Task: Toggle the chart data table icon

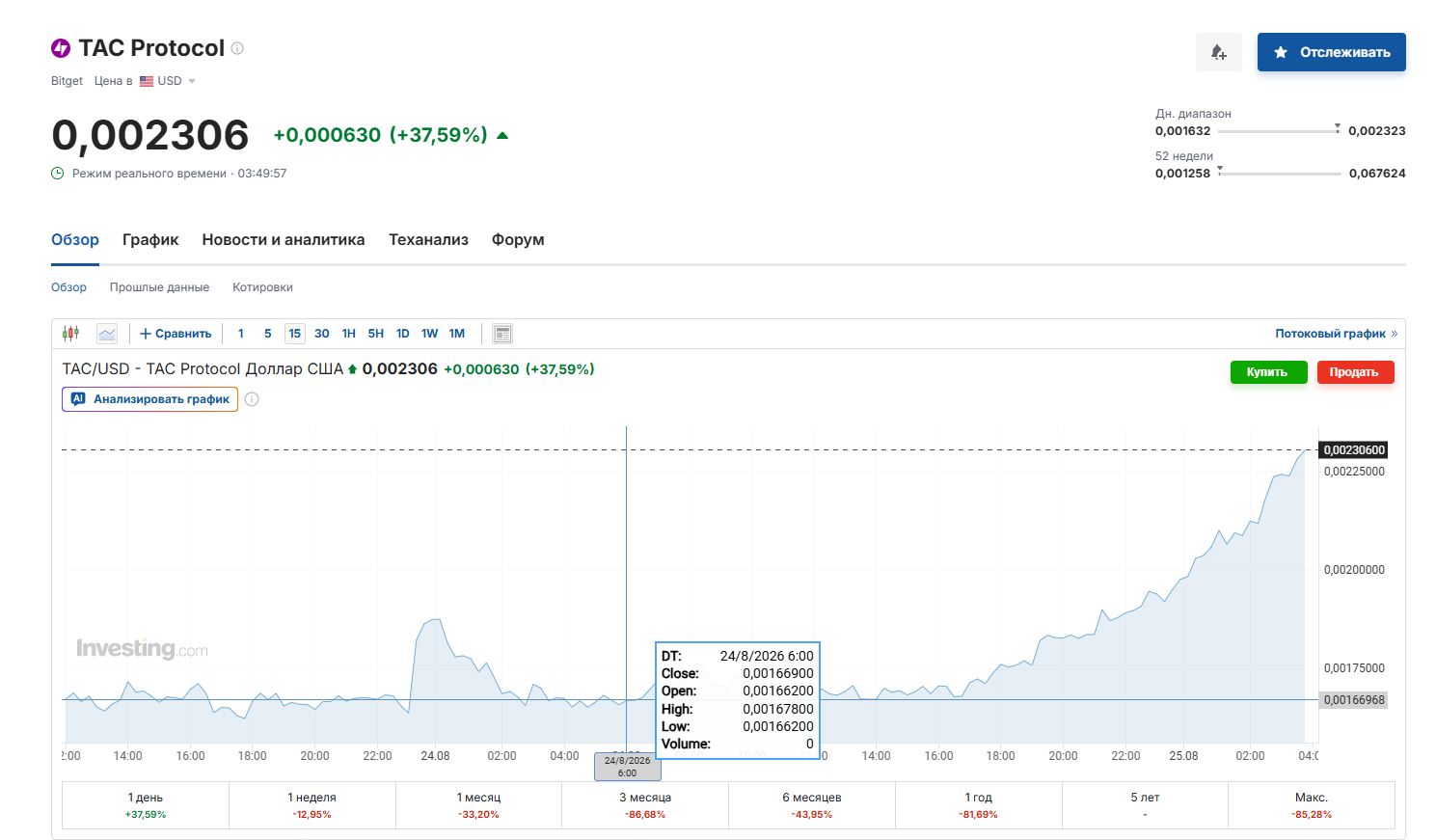Action: click(x=502, y=334)
